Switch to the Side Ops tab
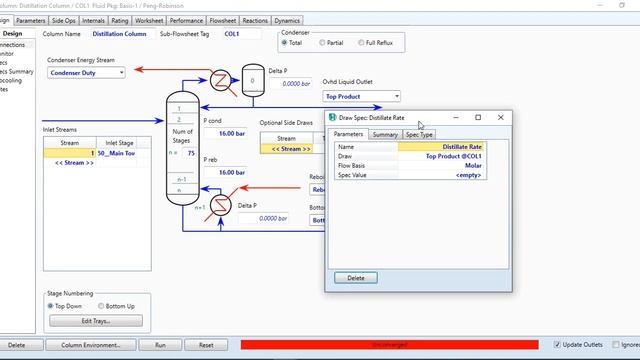Viewport: 640px width, 360px height. (64, 20)
